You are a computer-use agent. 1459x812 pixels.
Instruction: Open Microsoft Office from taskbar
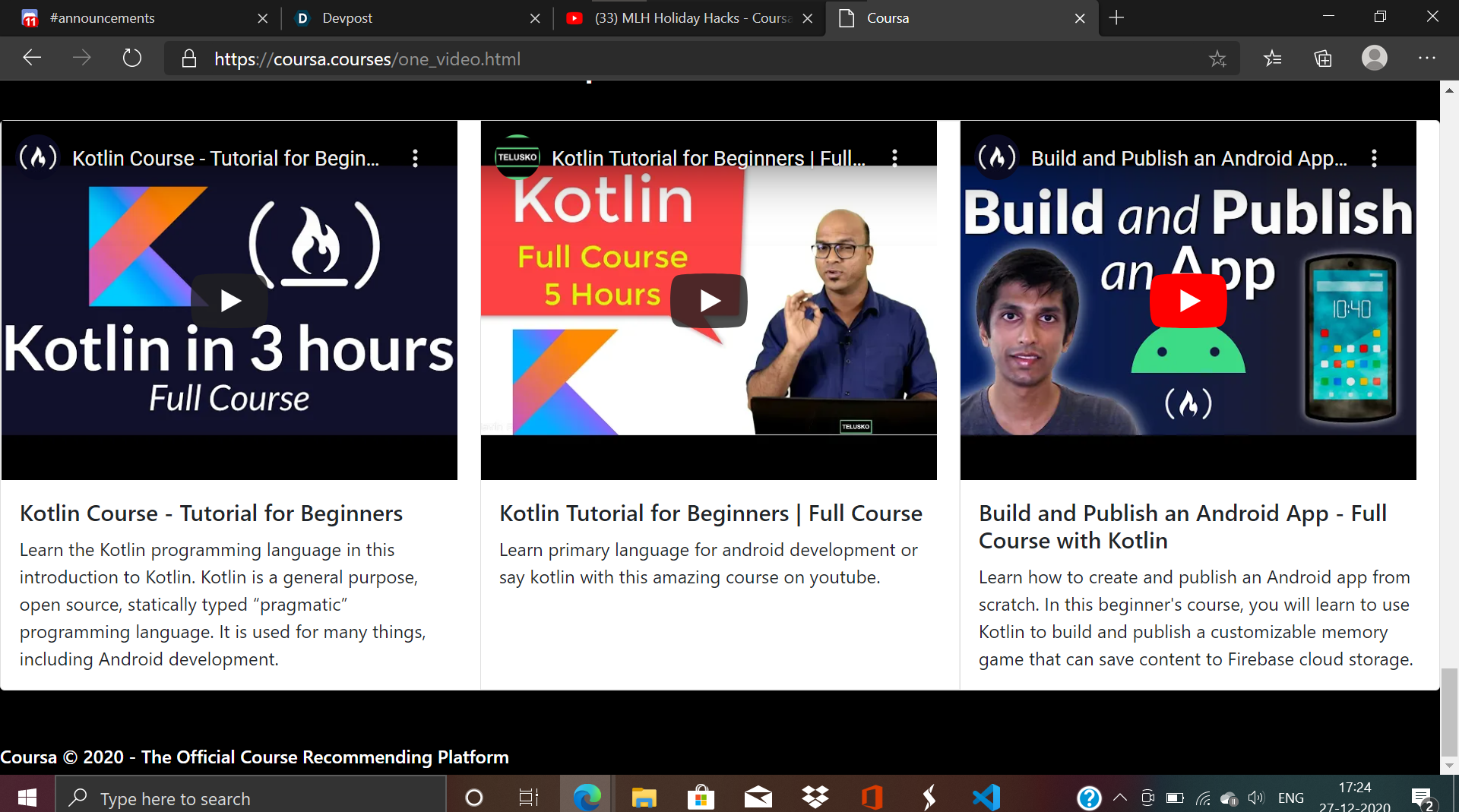(872, 798)
